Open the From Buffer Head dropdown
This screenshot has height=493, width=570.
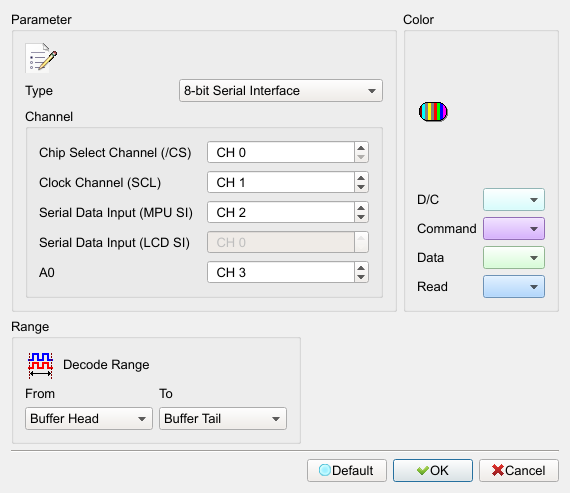(89, 418)
